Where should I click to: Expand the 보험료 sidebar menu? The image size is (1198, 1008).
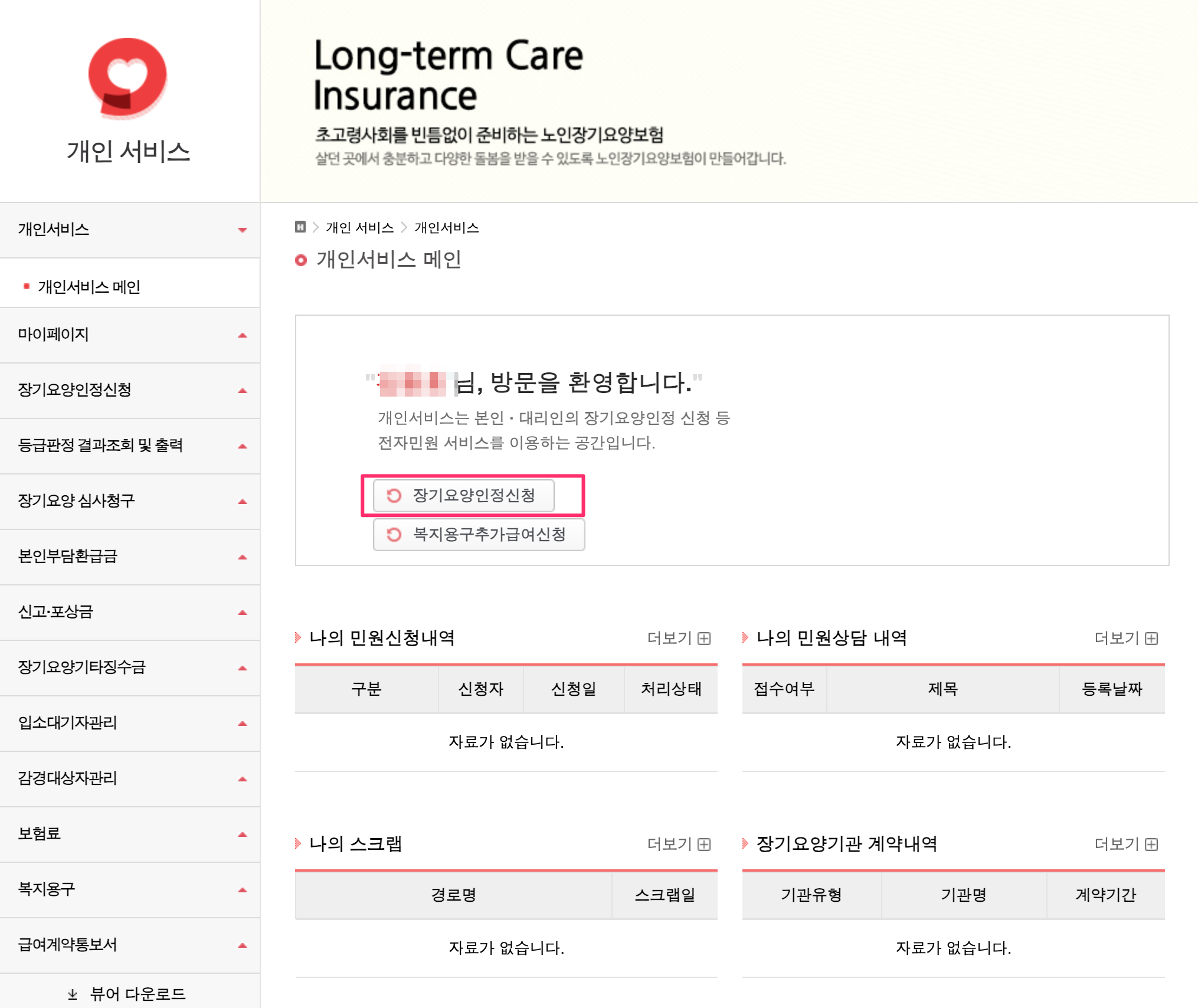tap(242, 834)
